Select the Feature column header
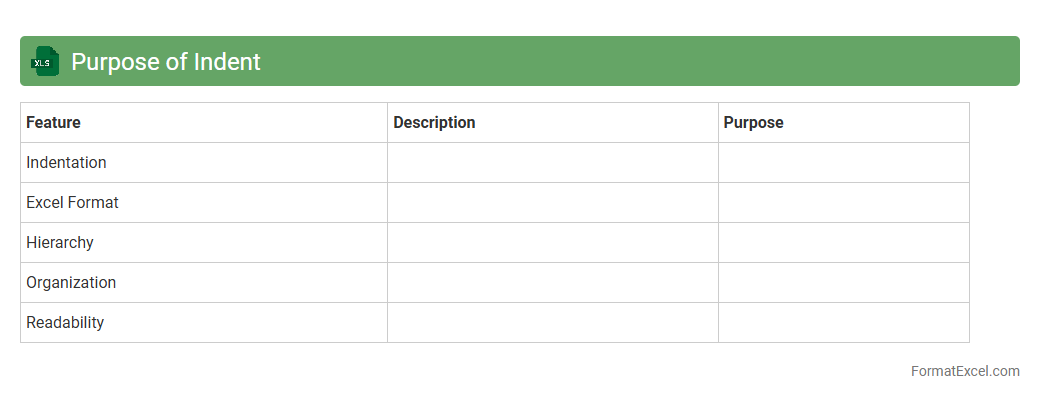Image resolution: width=1040 pixels, height=400 pixels. pyautogui.click(x=53, y=122)
